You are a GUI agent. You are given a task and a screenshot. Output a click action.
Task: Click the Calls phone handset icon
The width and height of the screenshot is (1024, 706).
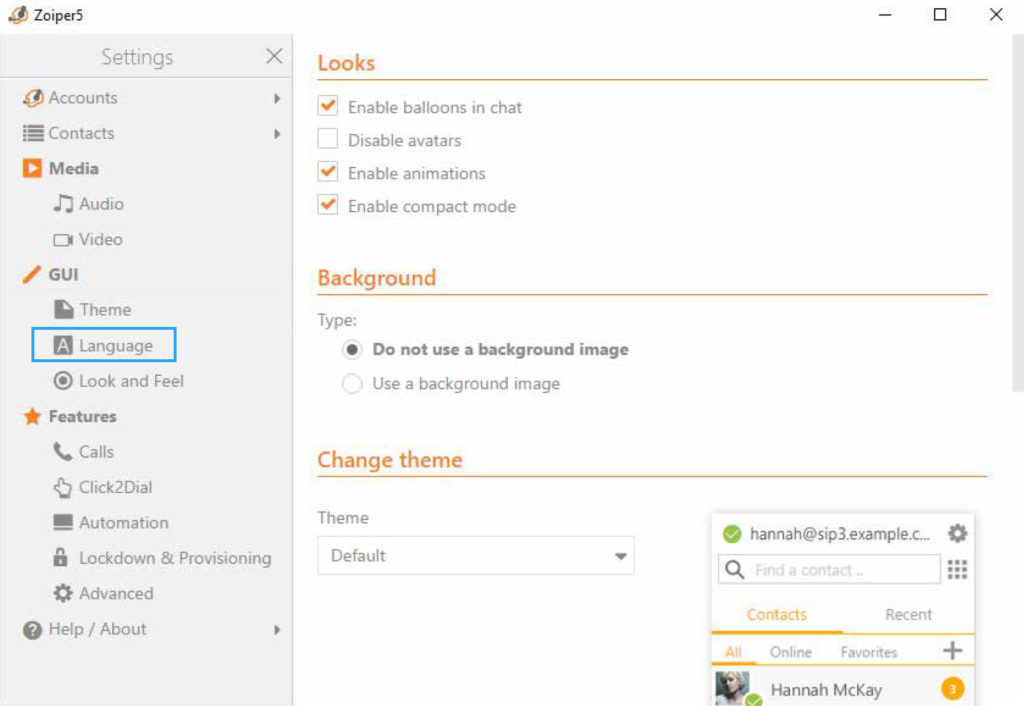pyautogui.click(x=63, y=451)
